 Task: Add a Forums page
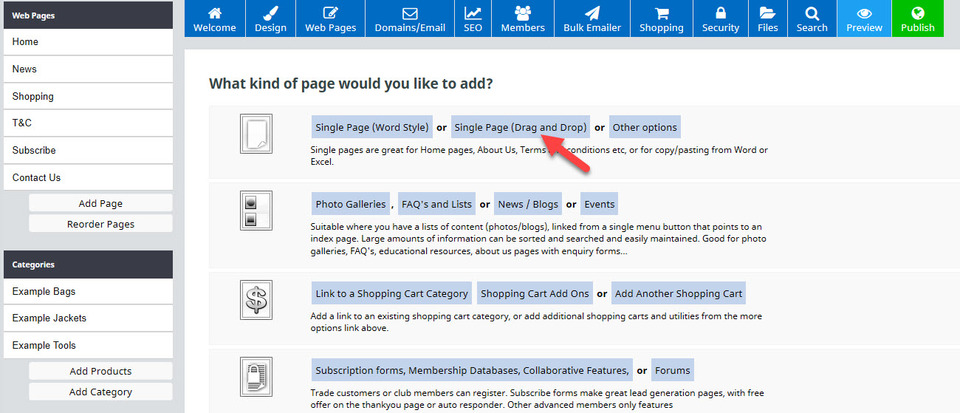(672, 370)
